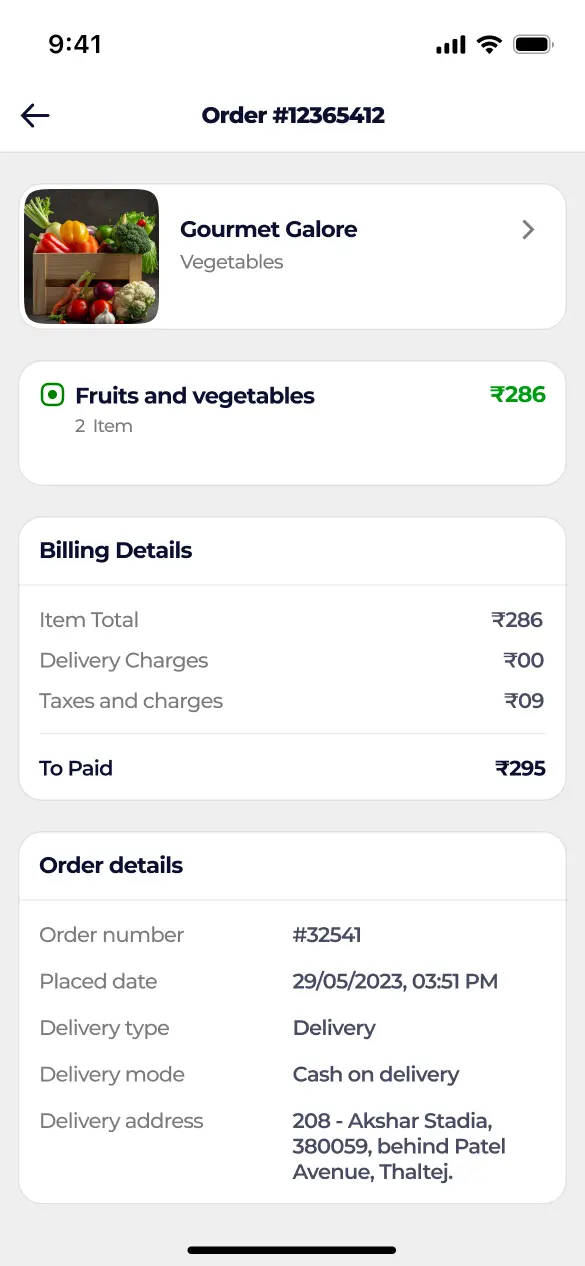Select the Billing Details header
Viewport: 585px width, 1266px height.
[116, 550]
